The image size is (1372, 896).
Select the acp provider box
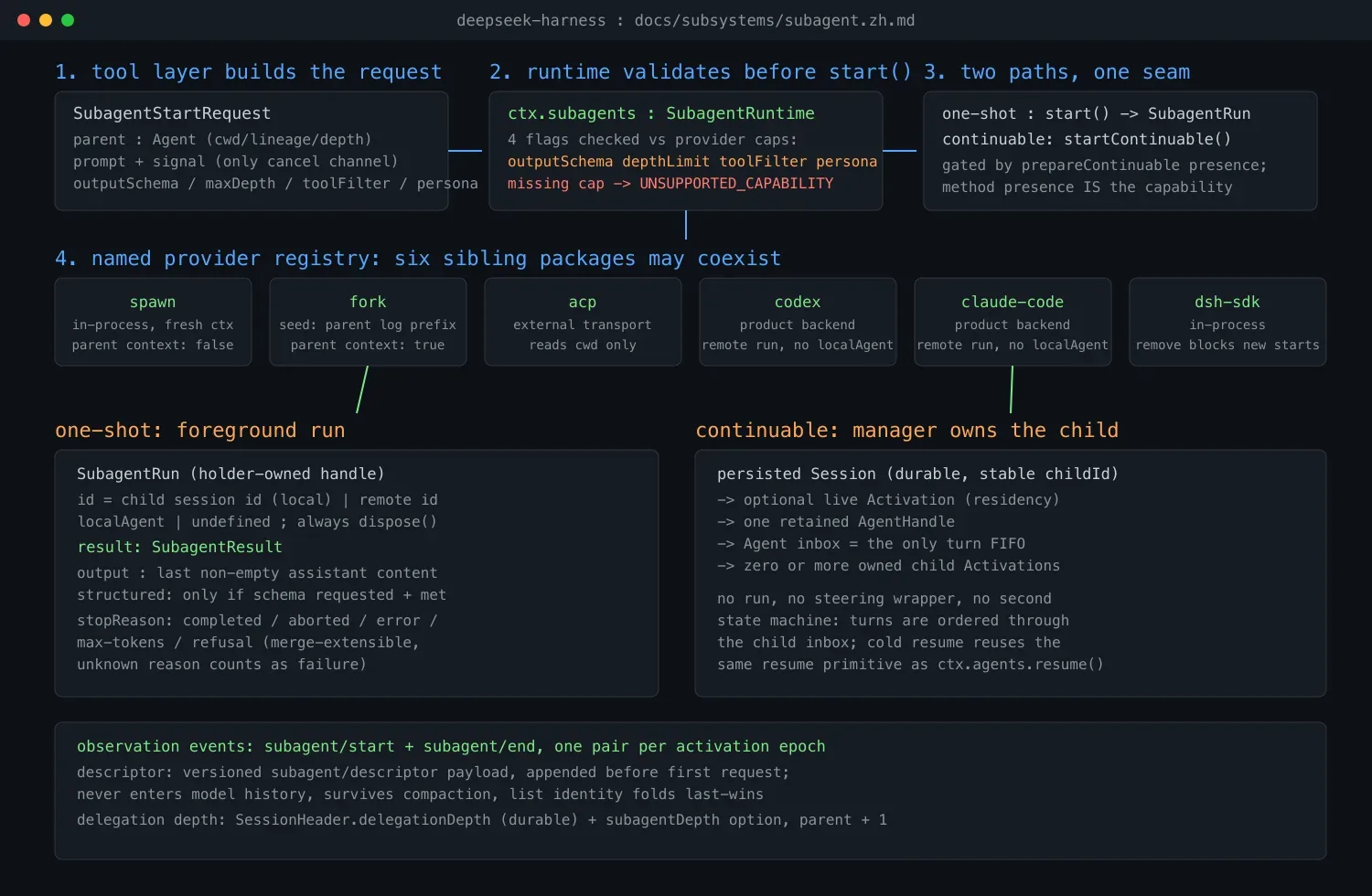point(583,322)
